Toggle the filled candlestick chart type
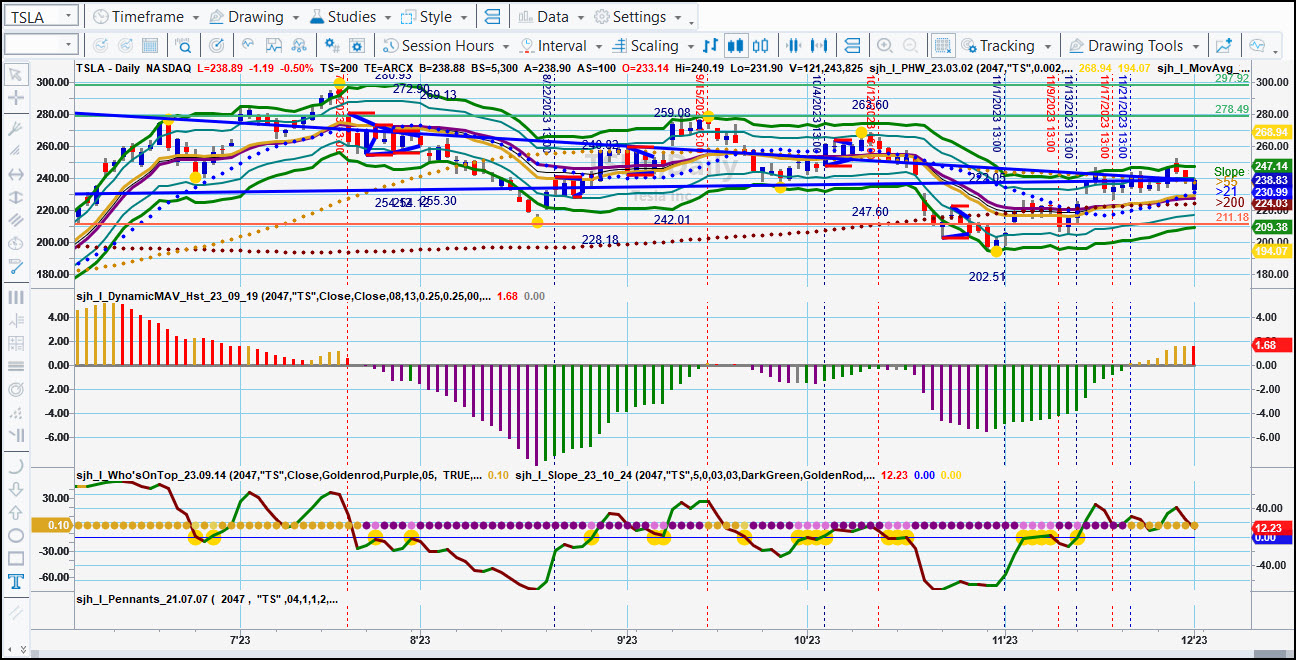The height and width of the screenshot is (660, 1296). pos(735,45)
